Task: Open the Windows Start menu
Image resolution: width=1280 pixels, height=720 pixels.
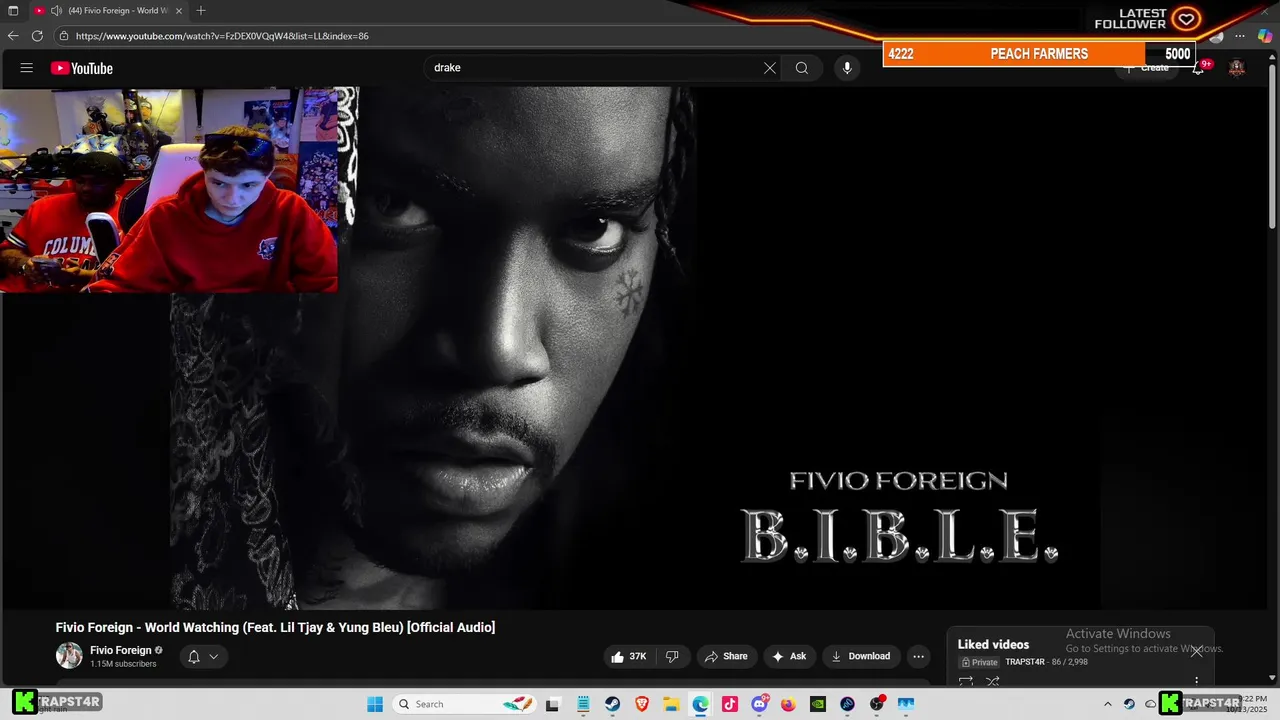Action: 375,704
